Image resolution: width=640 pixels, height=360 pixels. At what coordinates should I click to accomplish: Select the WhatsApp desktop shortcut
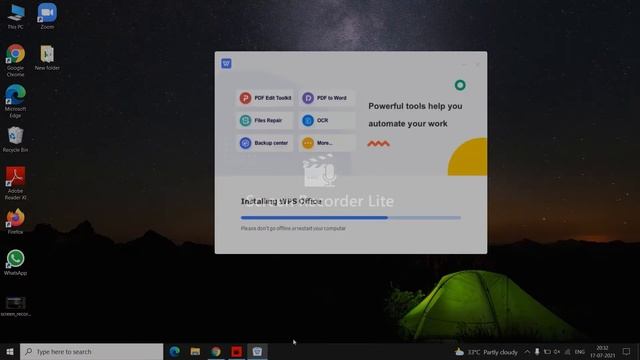[x=16, y=262]
